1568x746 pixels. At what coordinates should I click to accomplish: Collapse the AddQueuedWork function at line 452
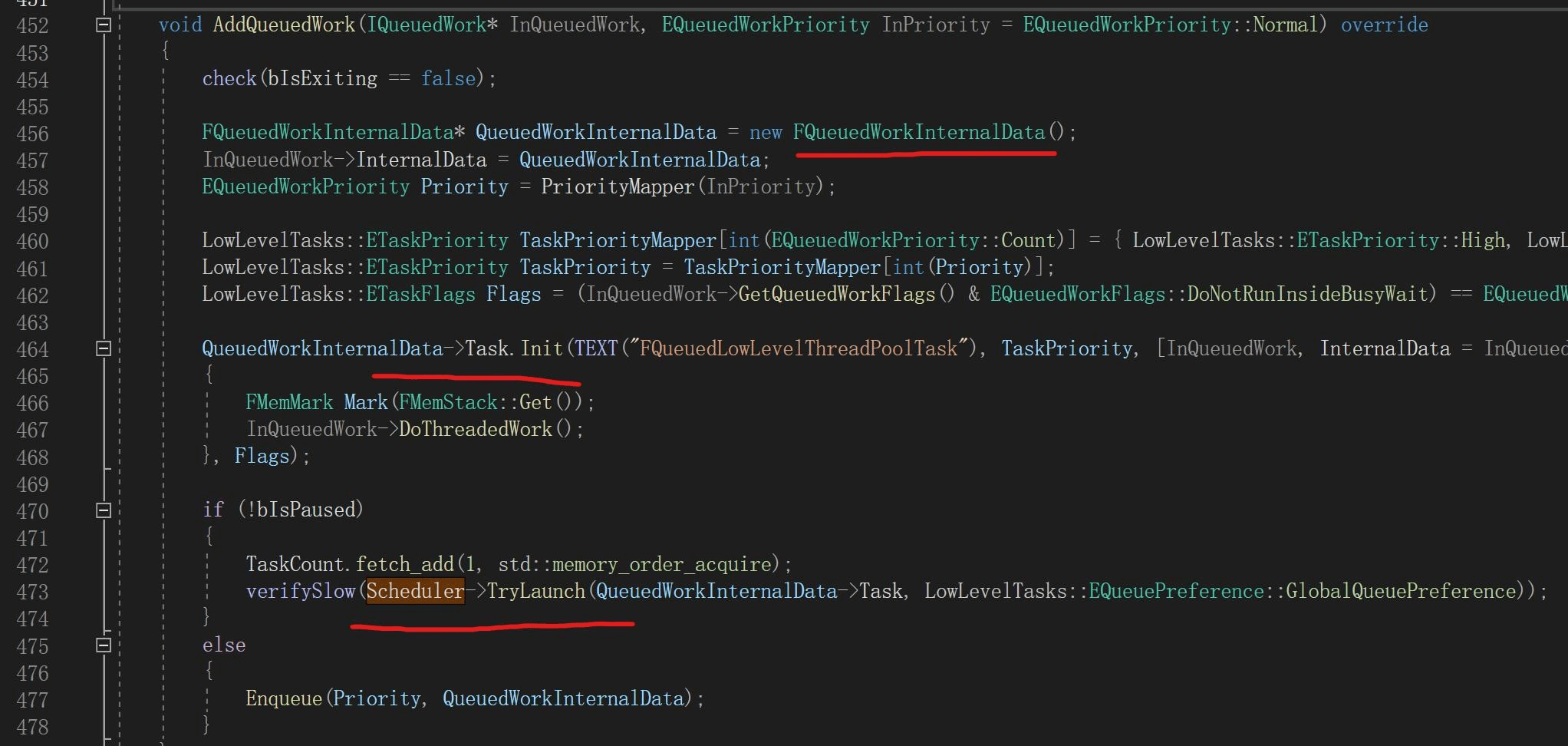coord(104,25)
